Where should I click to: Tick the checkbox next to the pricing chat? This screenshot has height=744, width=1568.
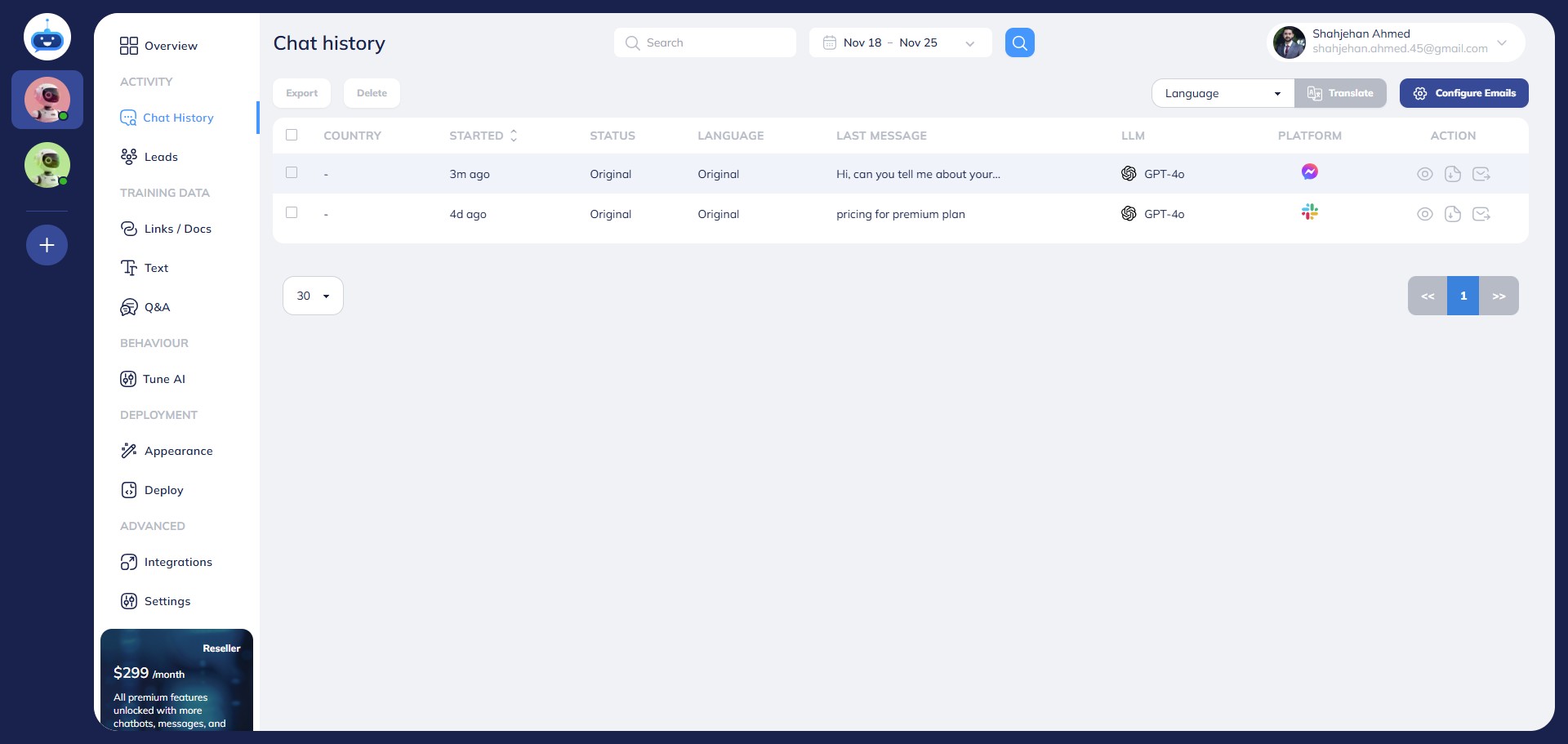(292, 212)
